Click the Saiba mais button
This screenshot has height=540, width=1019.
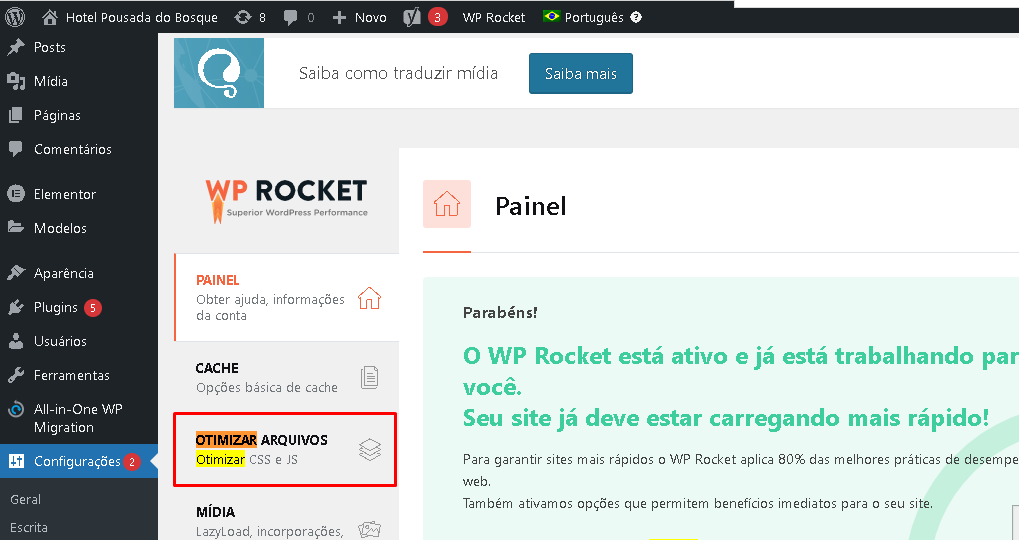click(581, 73)
